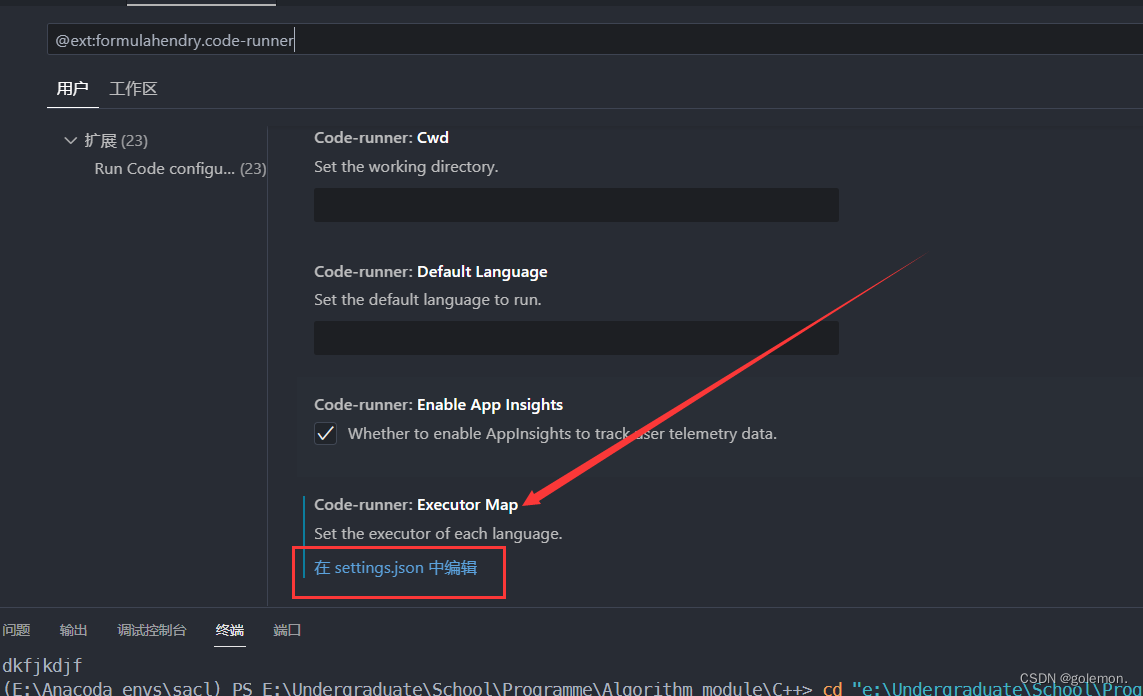Viewport: 1143px width, 696px height.
Task: Open the 端口 panel tab
Action: [x=286, y=630]
